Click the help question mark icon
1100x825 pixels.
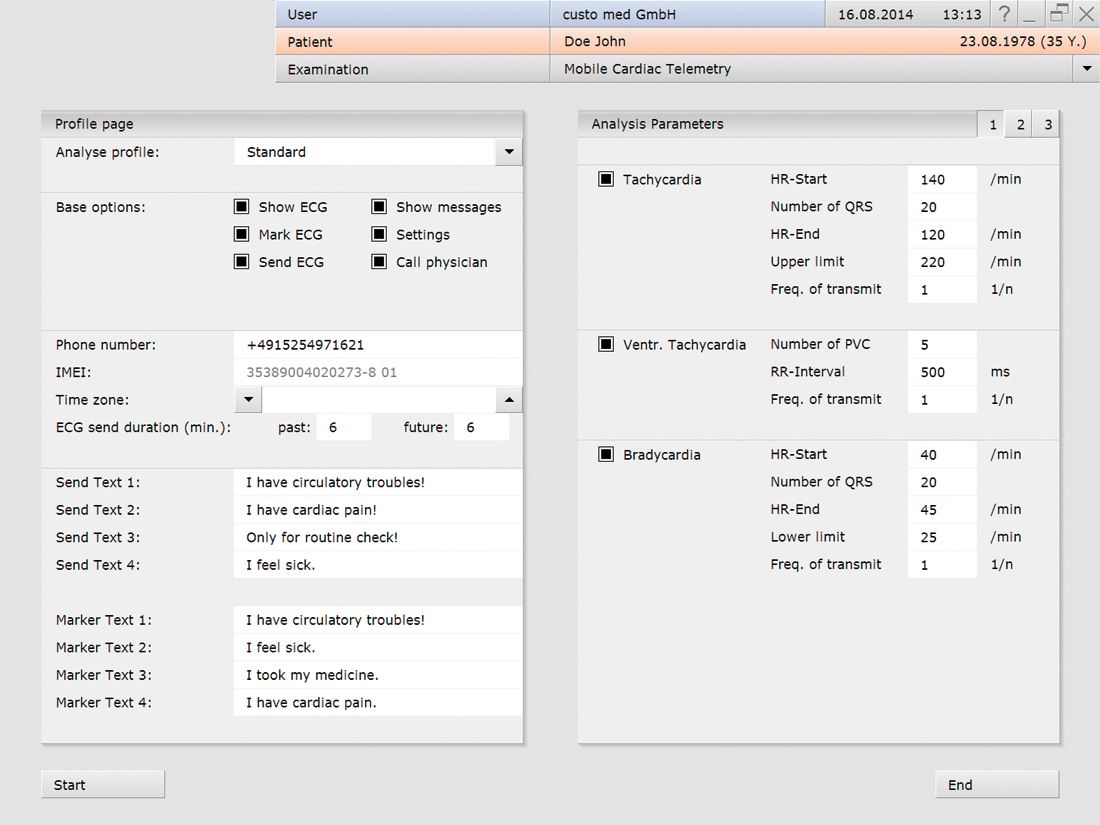coord(1004,14)
